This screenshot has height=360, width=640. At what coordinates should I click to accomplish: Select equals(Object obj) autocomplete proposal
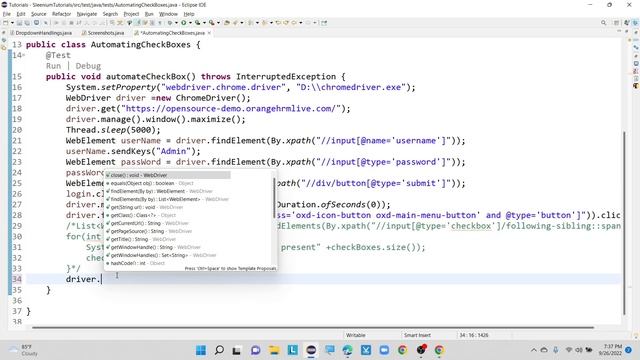pos(168,183)
